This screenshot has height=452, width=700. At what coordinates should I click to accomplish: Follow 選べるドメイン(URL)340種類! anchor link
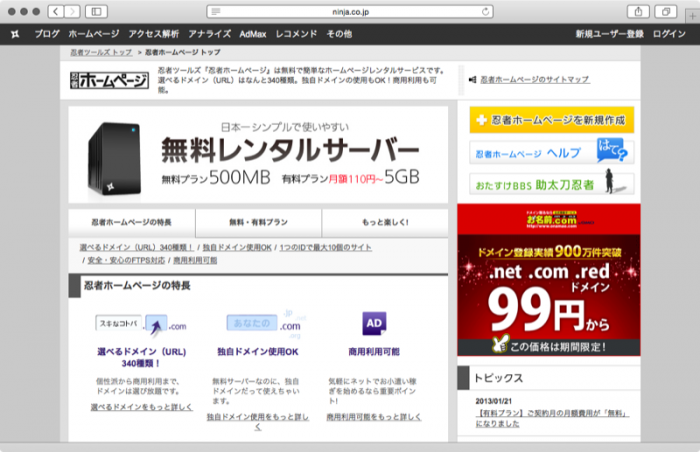137,247
